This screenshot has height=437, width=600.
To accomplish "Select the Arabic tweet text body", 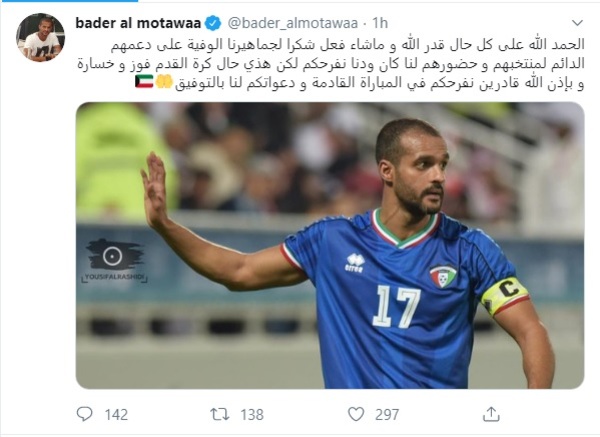I will (x=331, y=64).
